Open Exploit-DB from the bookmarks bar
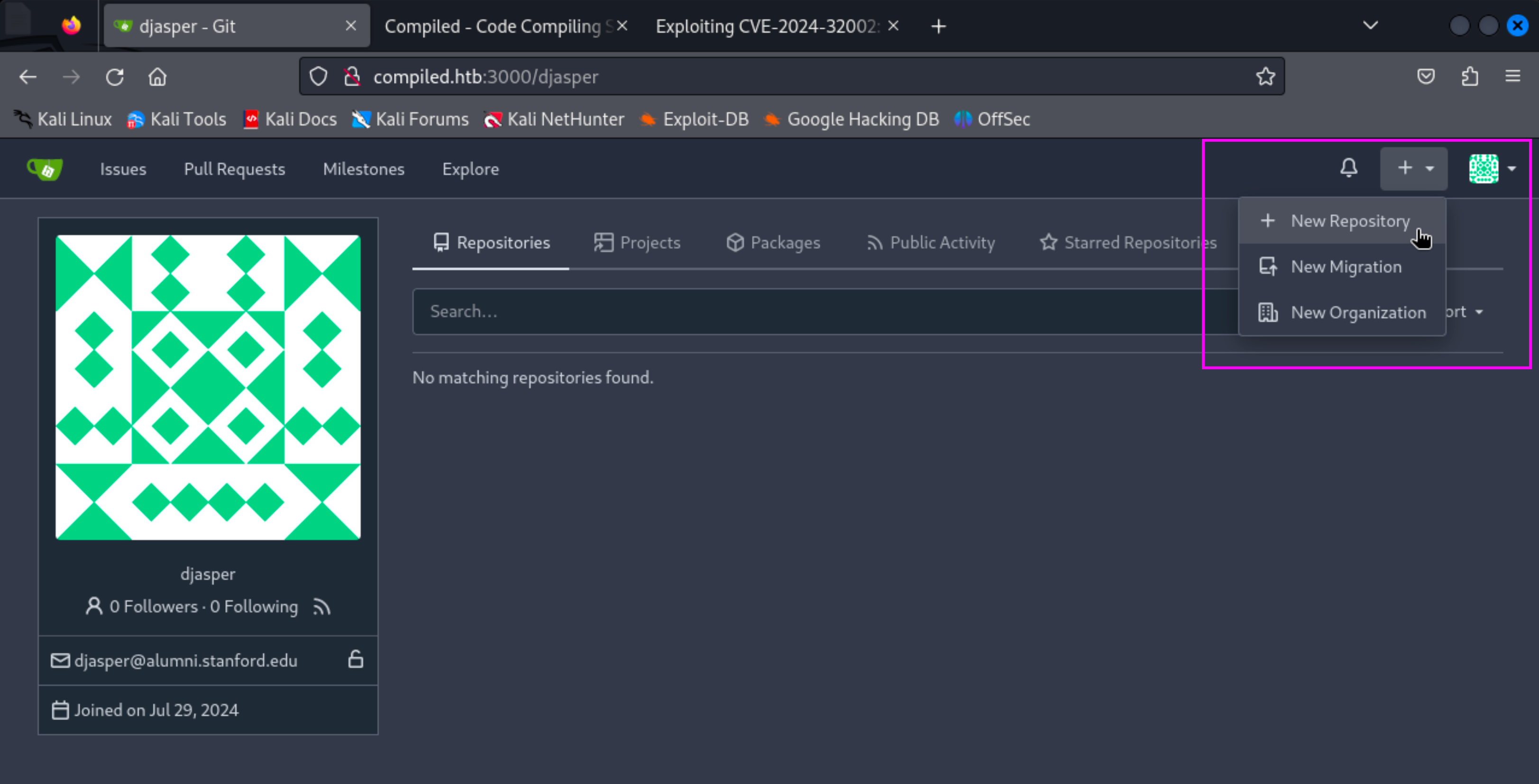Screen dimensions: 1539x784 [x=694, y=119]
